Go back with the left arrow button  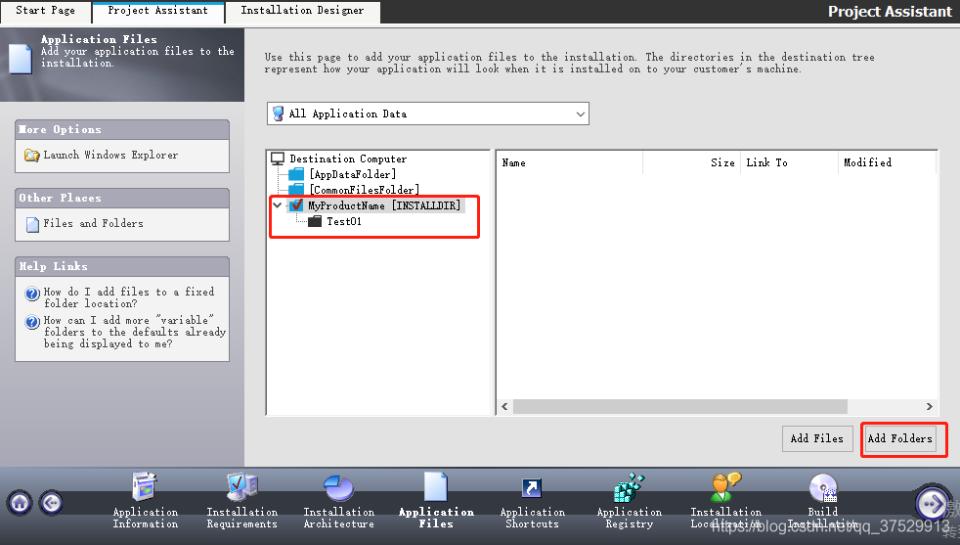pos(51,503)
